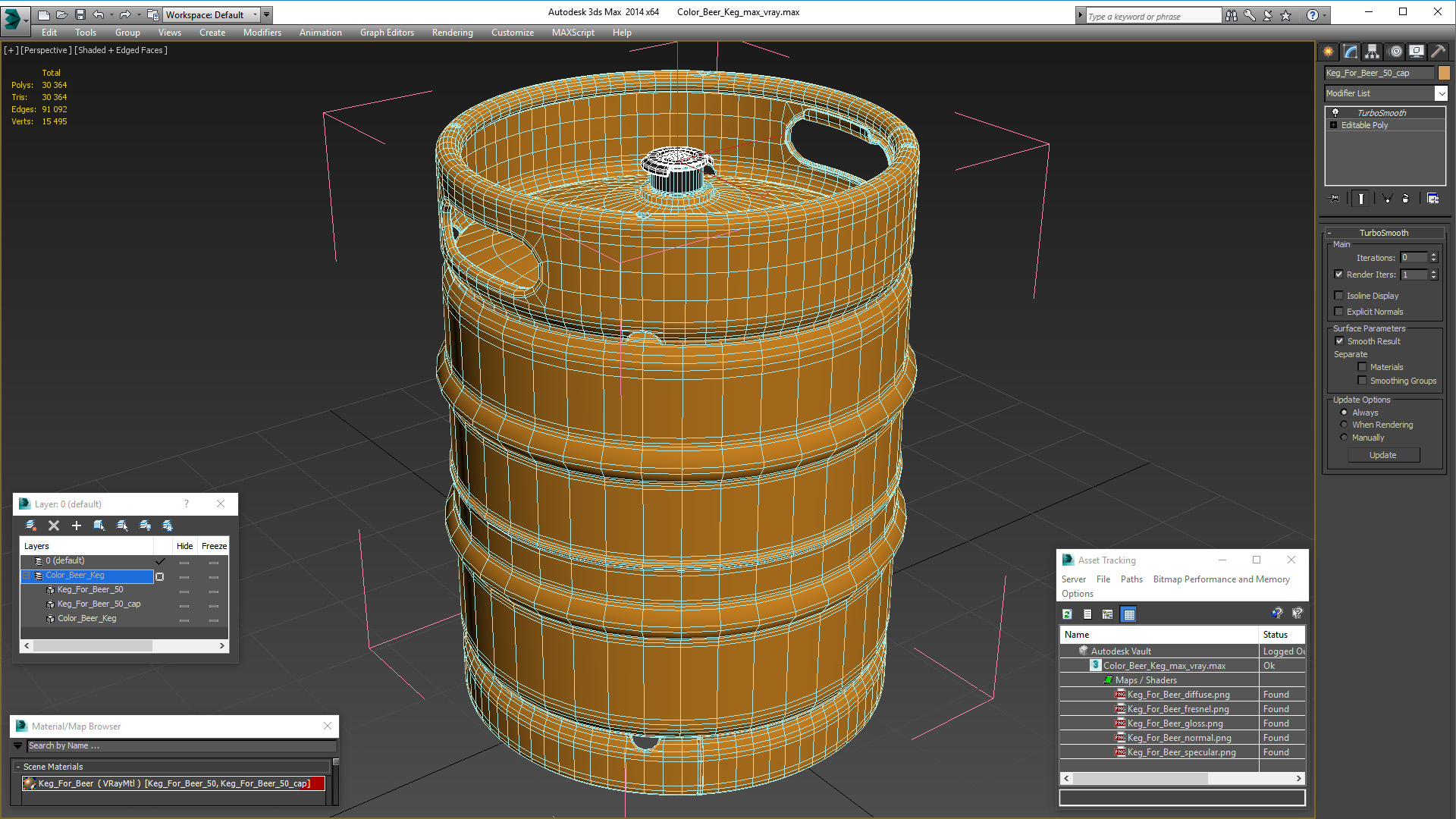The height and width of the screenshot is (819, 1456).
Task: Select When Rendering update option
Action: 1344,425
